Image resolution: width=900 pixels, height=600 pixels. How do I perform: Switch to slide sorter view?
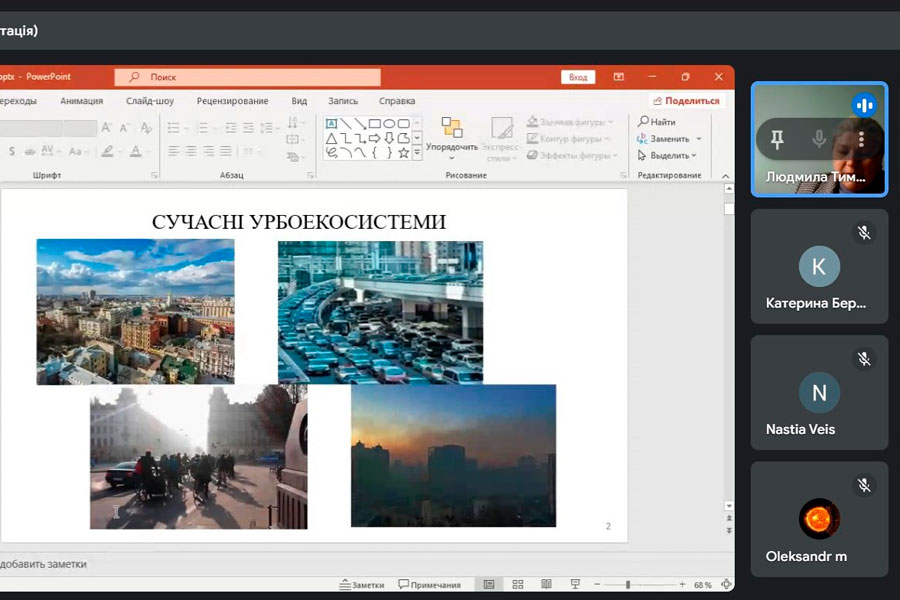coord(517,584)
